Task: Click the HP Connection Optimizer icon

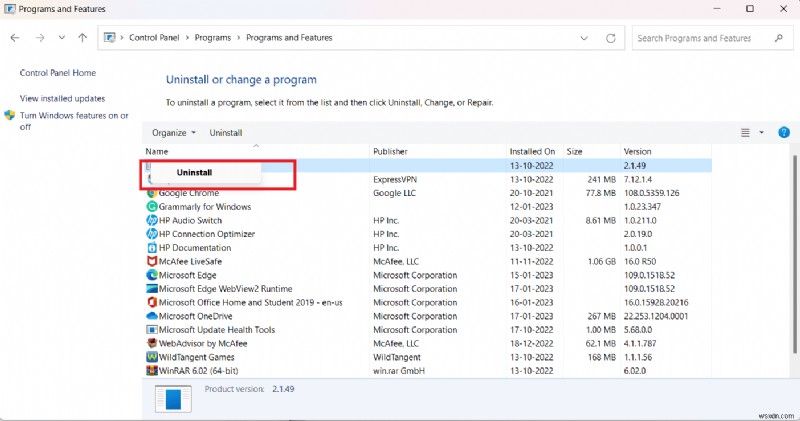Action: coord(152,234)
